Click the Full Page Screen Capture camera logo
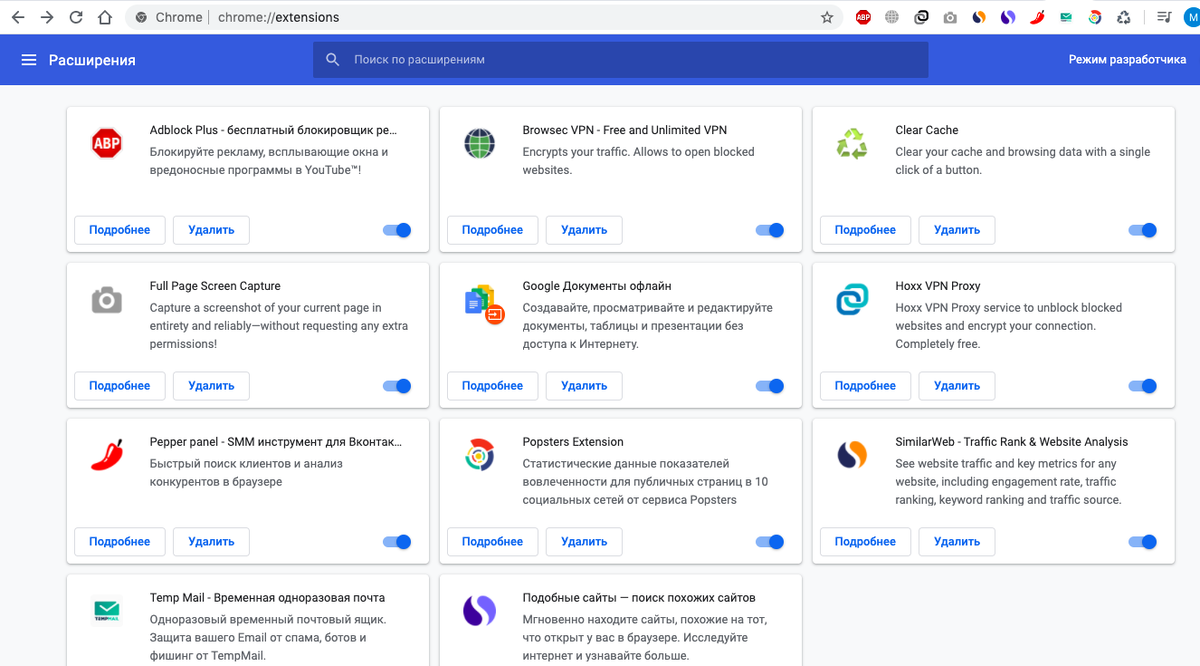The height and width of the screenshot is (666, 1200). pos(107,300)
